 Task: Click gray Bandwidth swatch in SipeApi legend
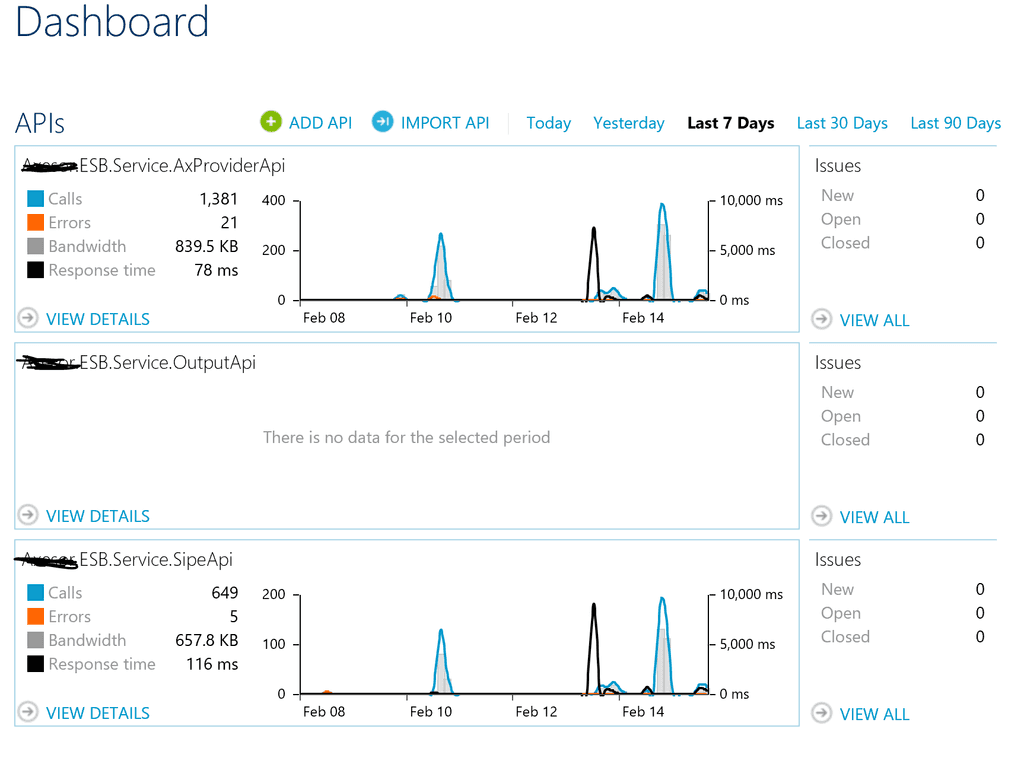tap(35, 640)
